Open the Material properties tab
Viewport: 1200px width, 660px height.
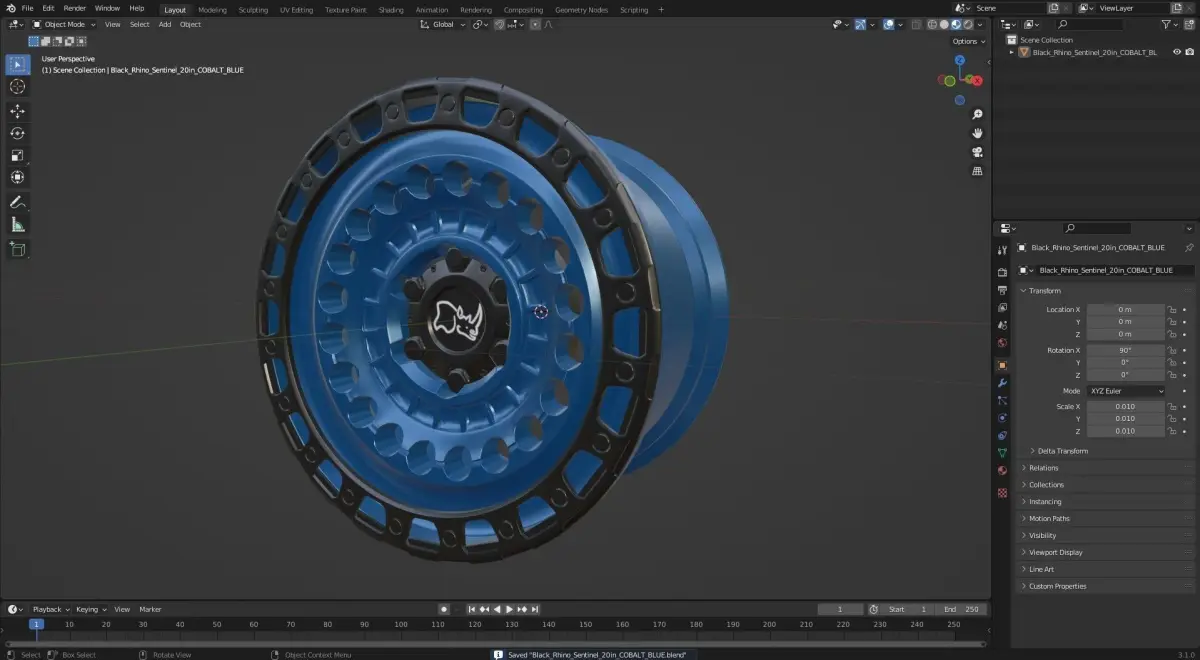tap(1002, 471)
